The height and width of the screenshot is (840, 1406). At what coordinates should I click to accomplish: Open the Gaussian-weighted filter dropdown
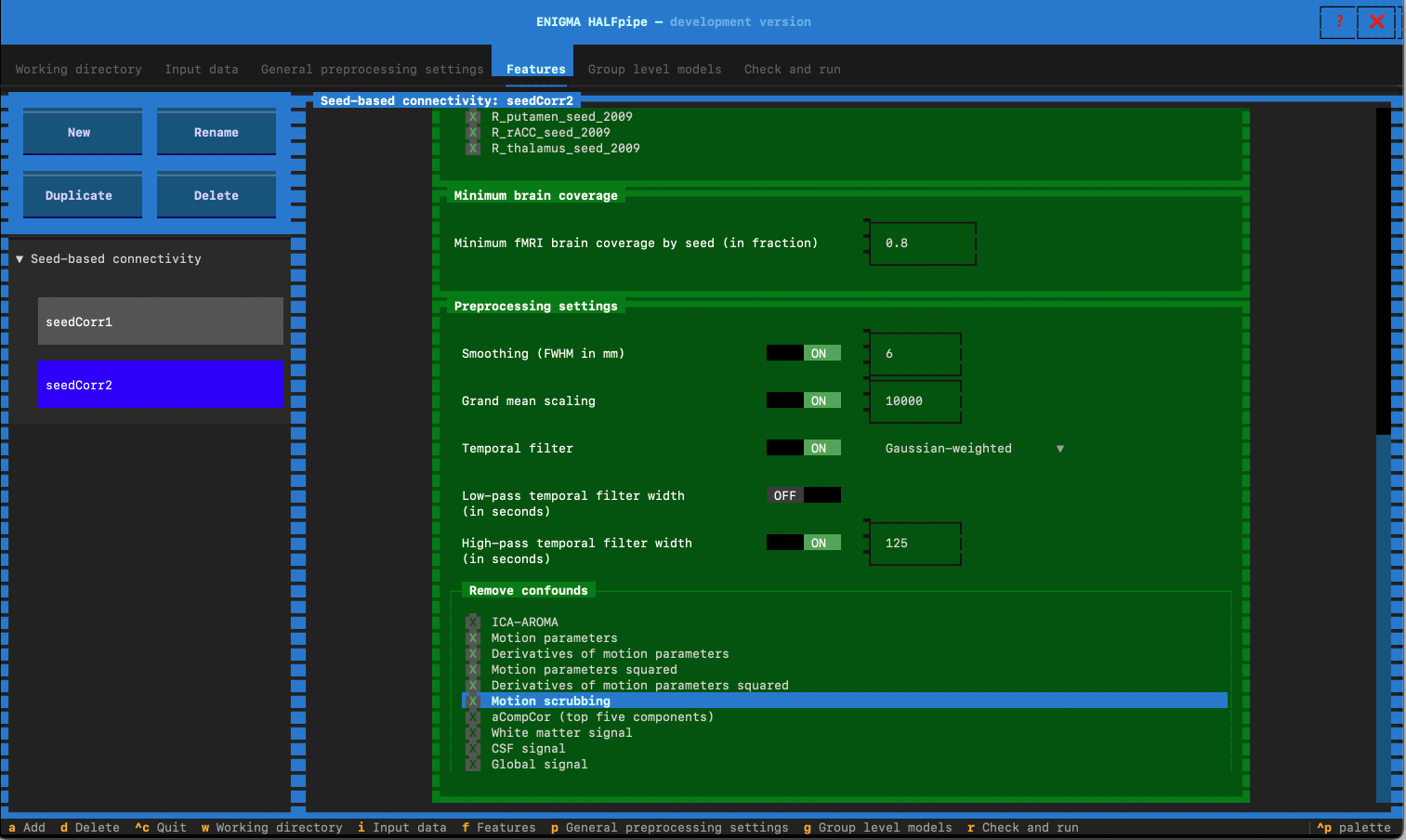[x=975, y=449]
